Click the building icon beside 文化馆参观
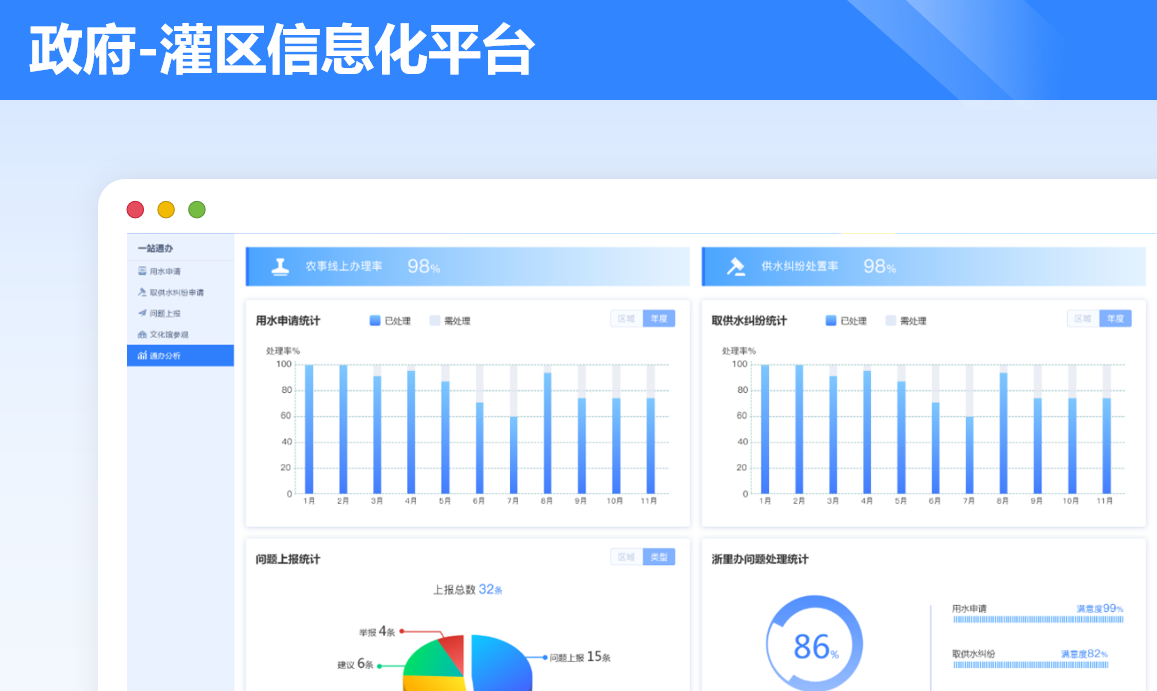Image resolution: width=1157 pixels, height=691 pixels. (x=142, y=334)
